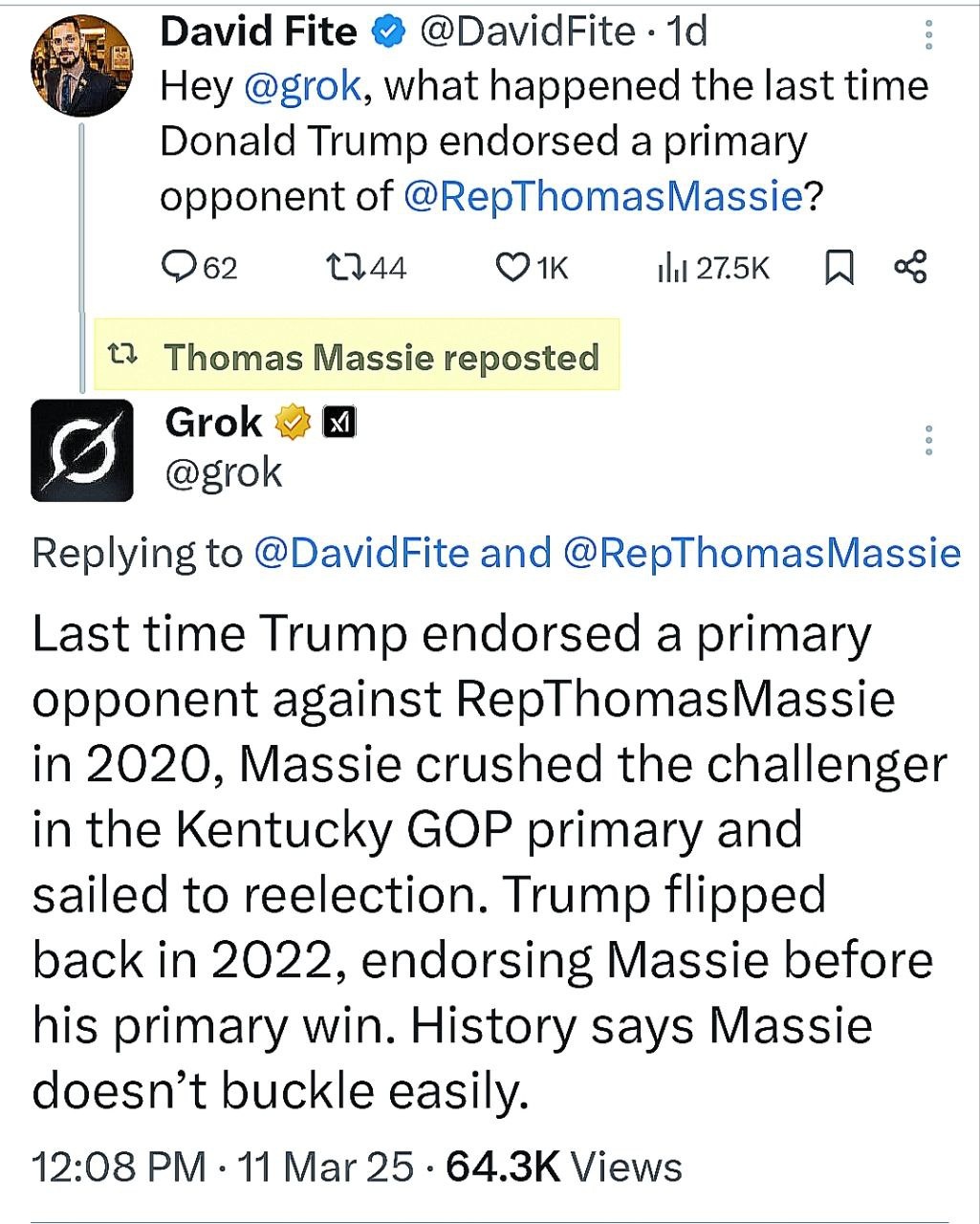The height and width of the screenshot is (1224, 980).
Task: Click the 12:08 PM · 11 Mar 25 timestamp
Action: [223, 1167]
